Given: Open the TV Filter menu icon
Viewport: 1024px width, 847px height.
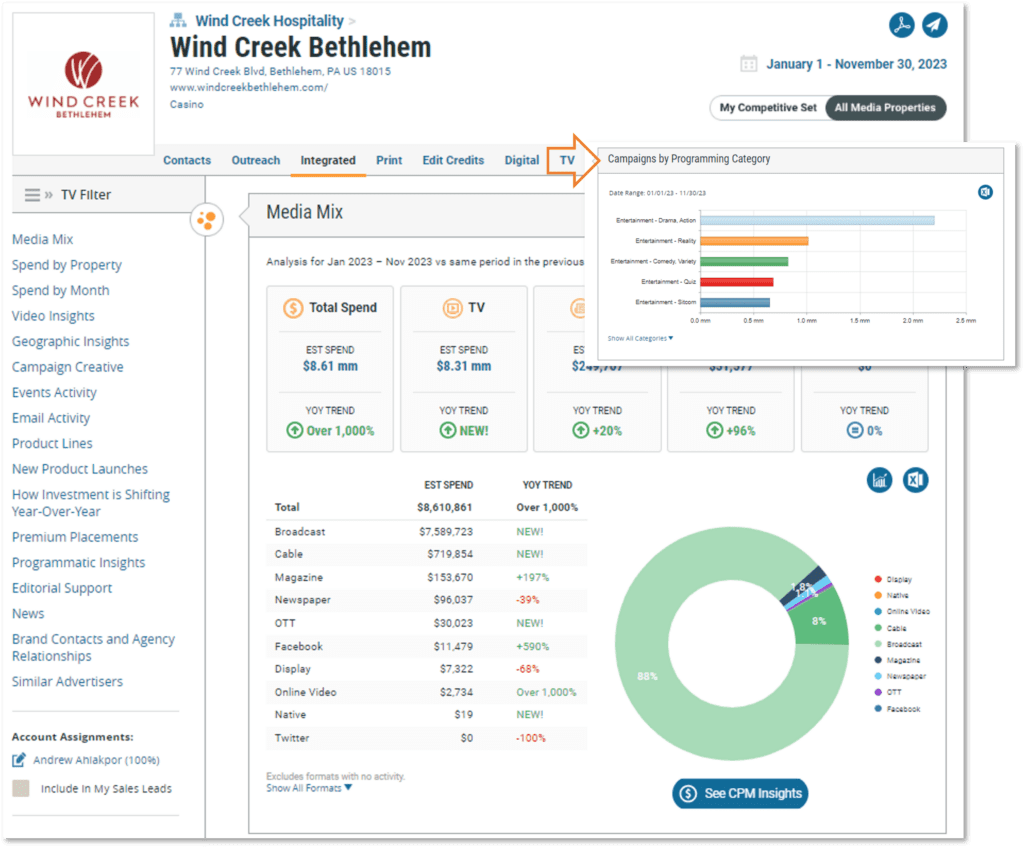Looking at the screenshot, I should click(32, 195).
